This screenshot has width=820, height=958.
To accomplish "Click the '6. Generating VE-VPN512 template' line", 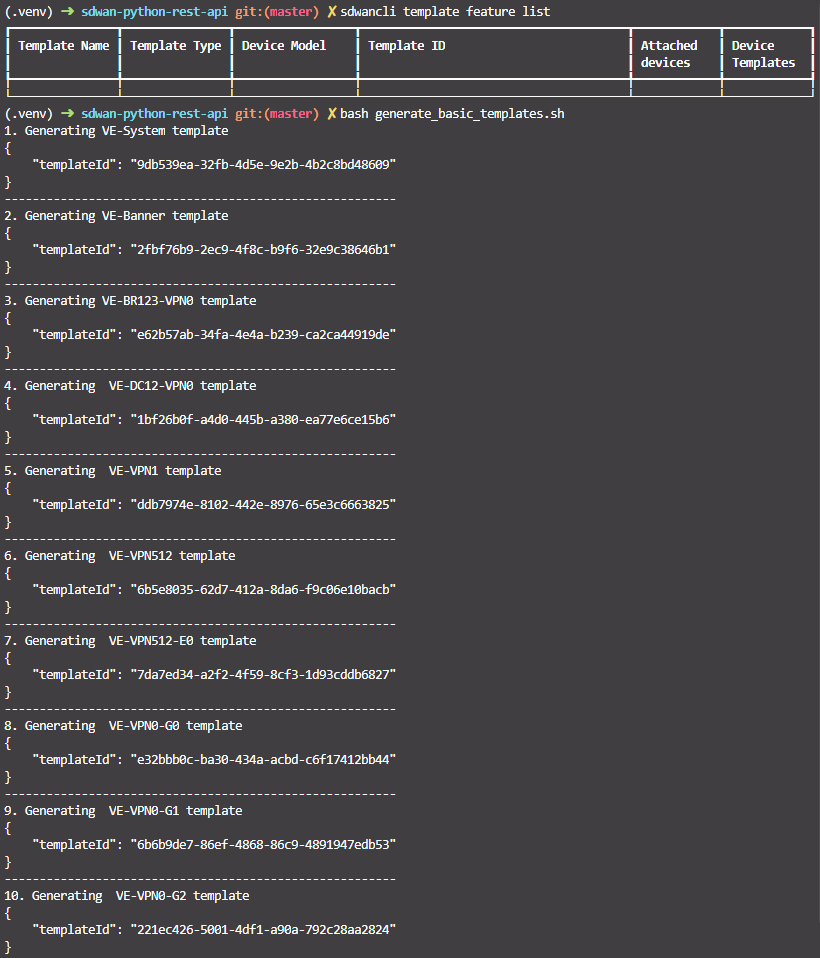I will coord(120,555).
